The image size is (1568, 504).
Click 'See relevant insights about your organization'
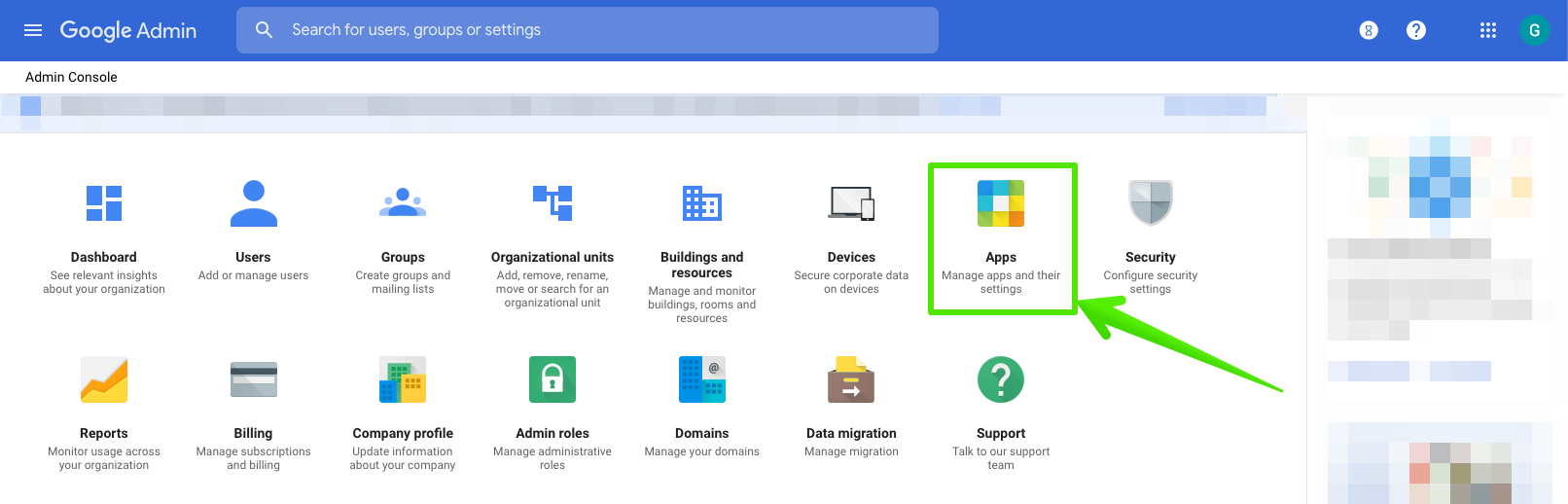104,282
